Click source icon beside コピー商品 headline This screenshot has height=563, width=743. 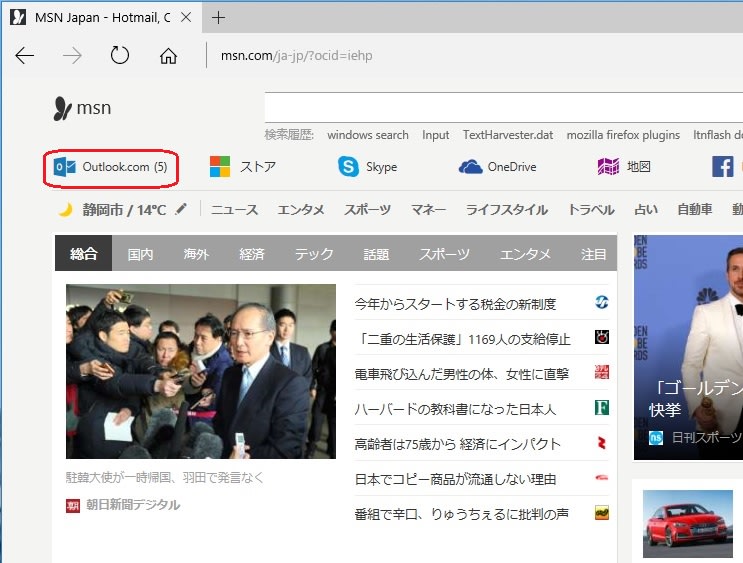point(602,478)
